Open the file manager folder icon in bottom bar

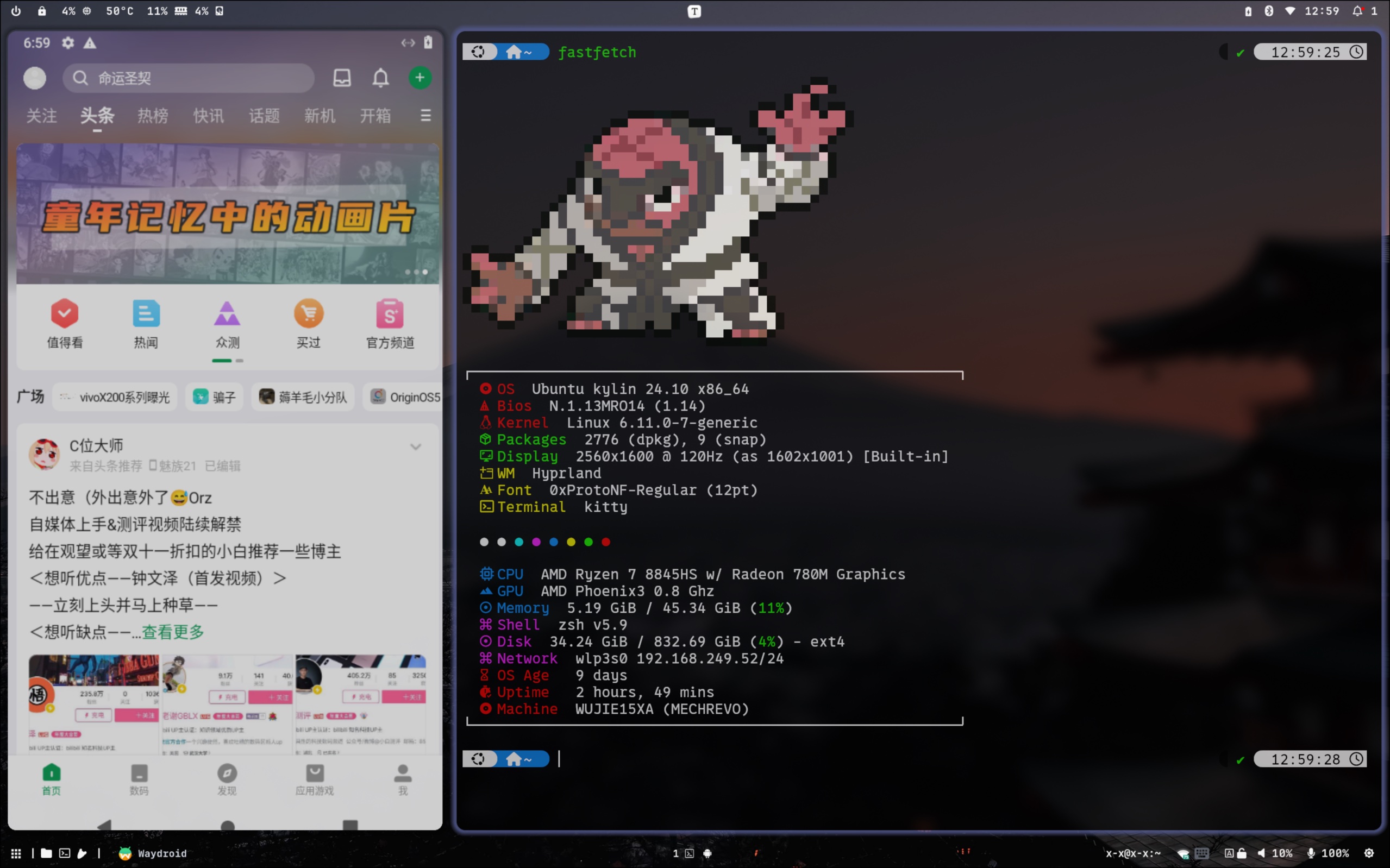coord(47,854)
